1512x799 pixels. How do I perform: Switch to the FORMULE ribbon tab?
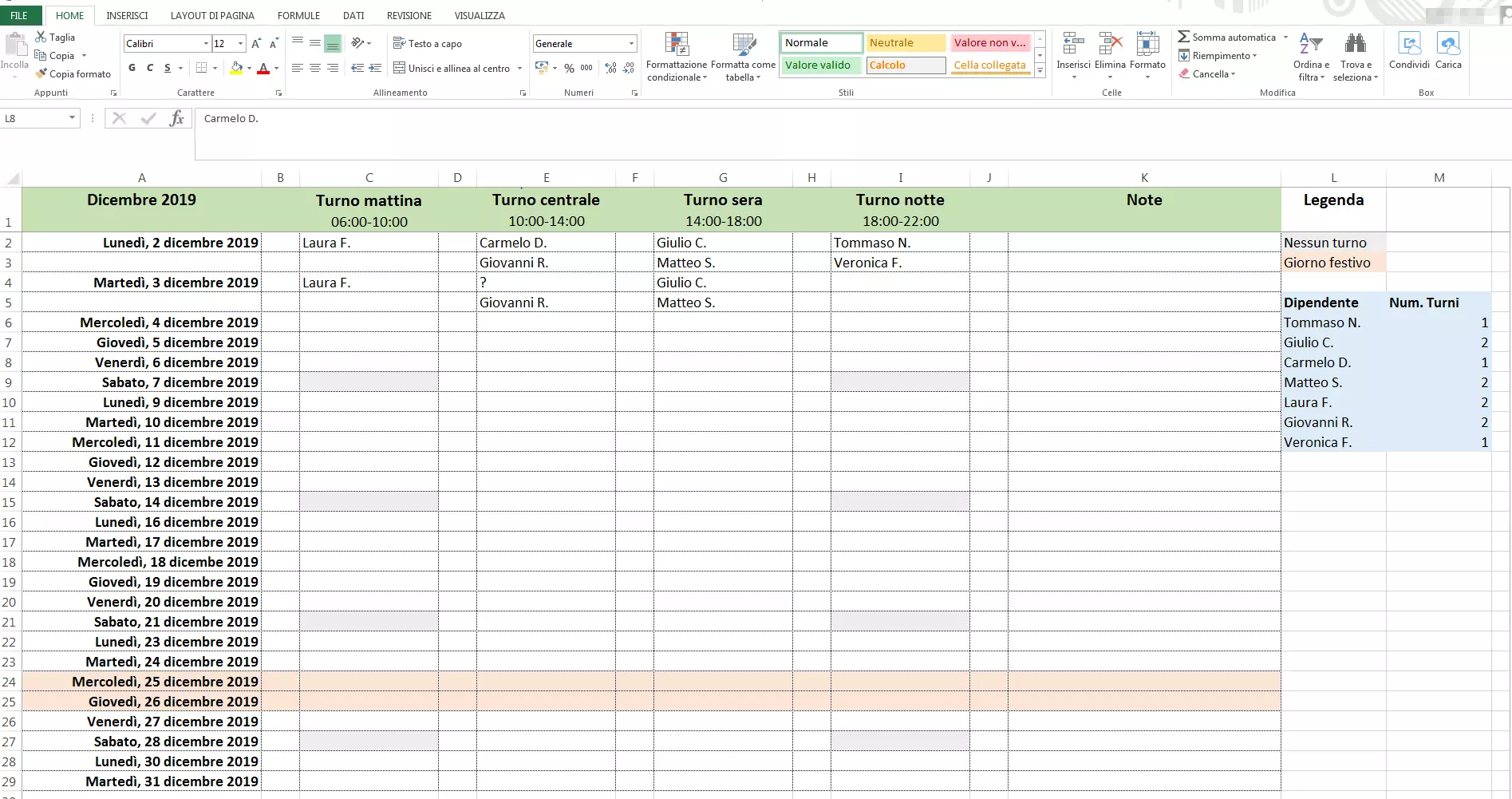click(298, 15)
